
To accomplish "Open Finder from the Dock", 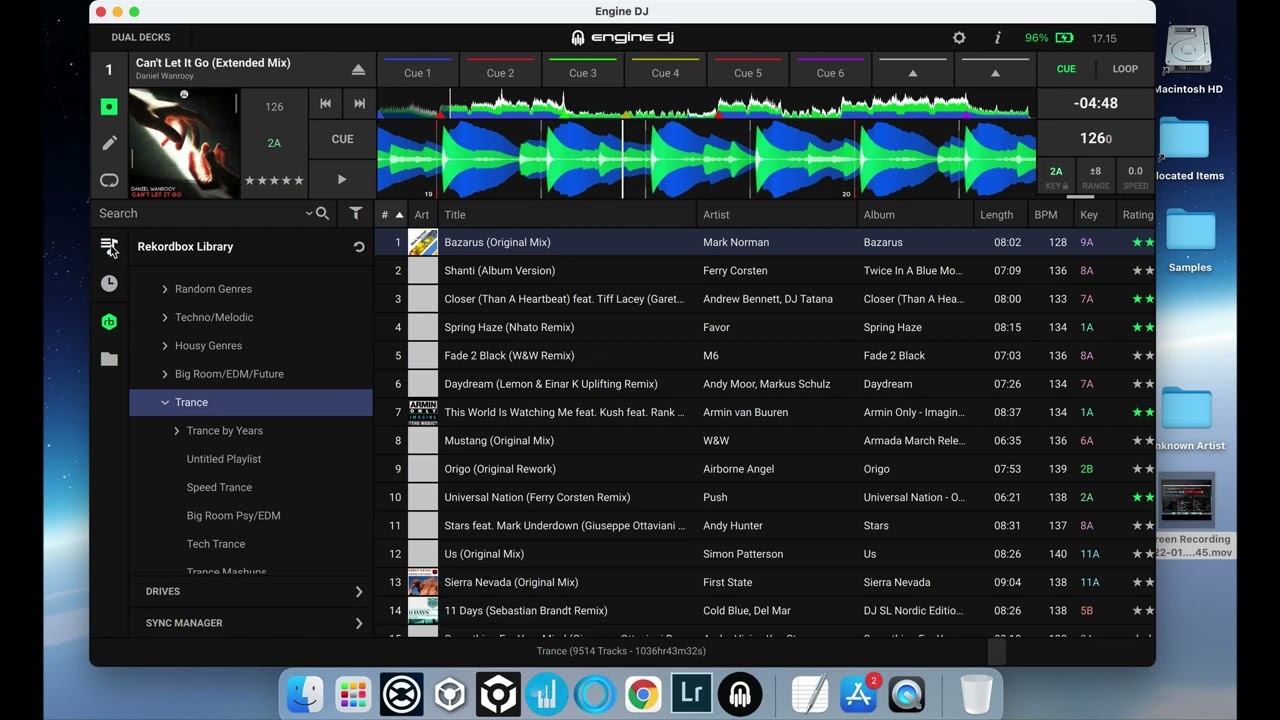I will point(305,694).
